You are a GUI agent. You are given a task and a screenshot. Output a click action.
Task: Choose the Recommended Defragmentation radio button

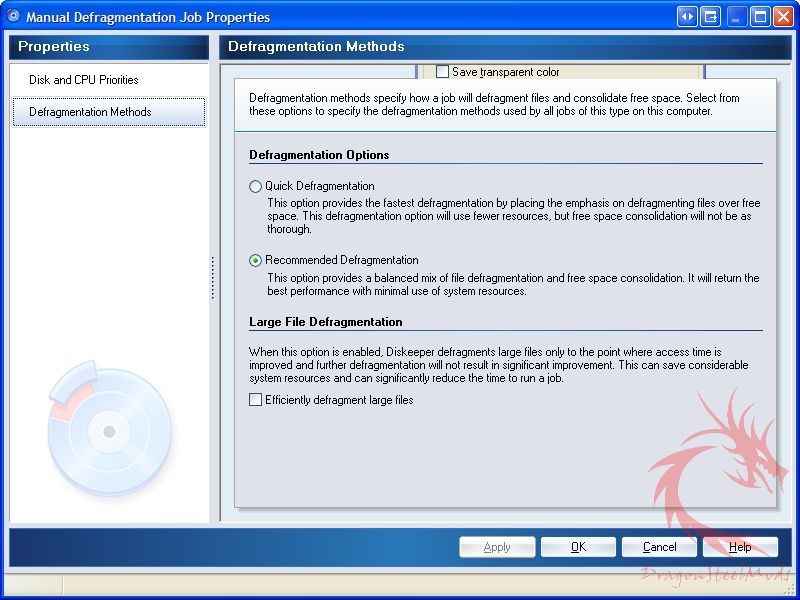[256, 260]
